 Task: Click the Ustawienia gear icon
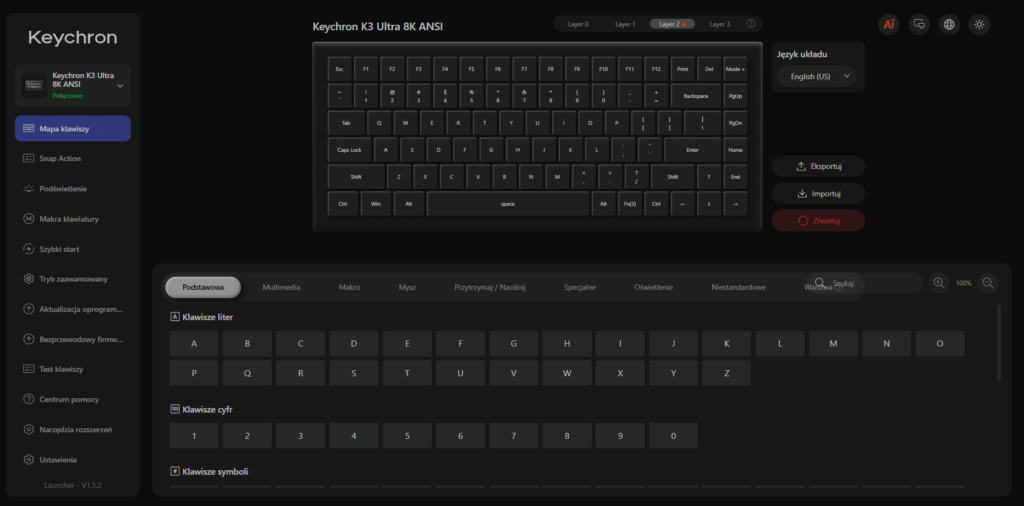coord(29,460)
